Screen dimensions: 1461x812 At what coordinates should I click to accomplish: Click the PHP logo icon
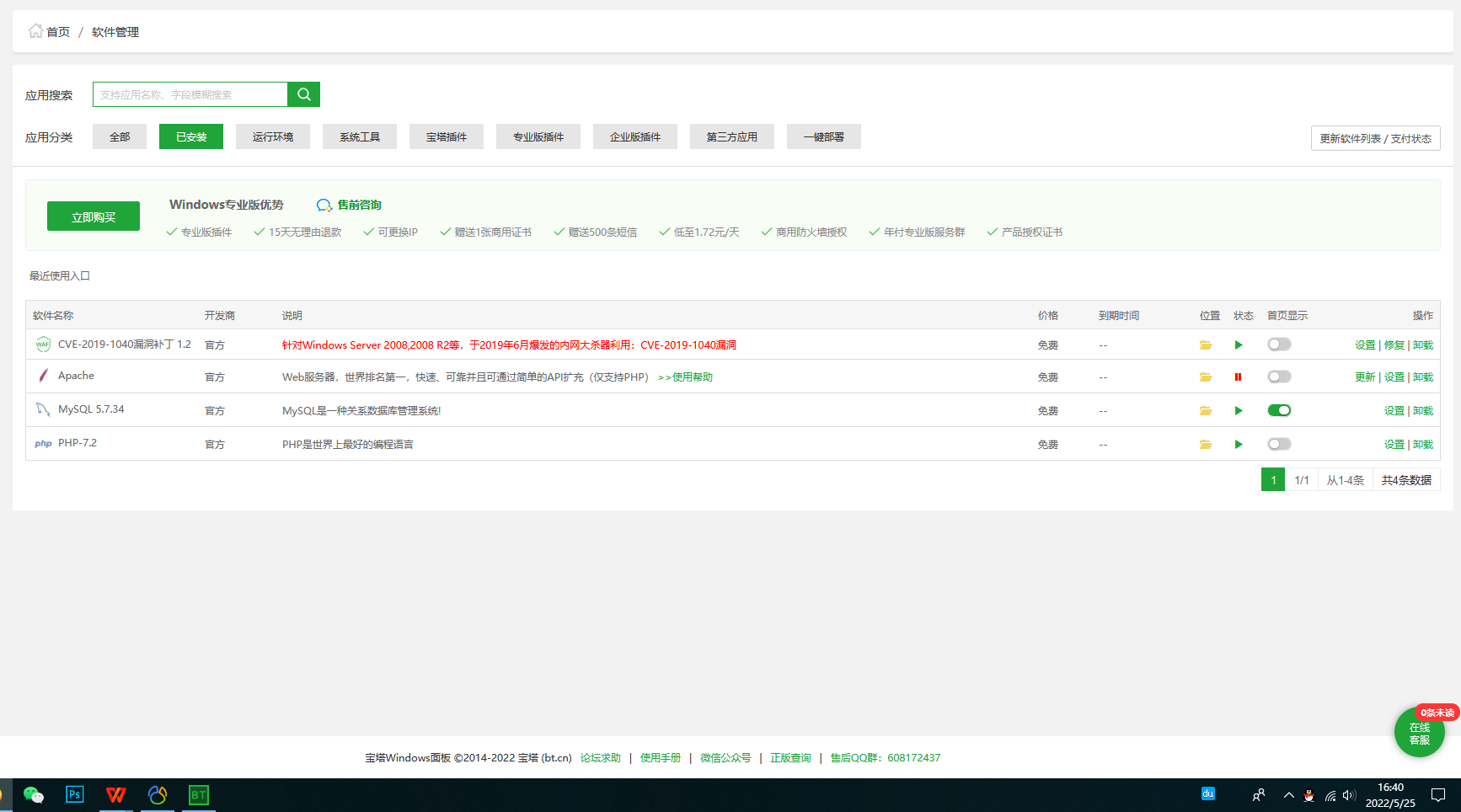point(43,444)
